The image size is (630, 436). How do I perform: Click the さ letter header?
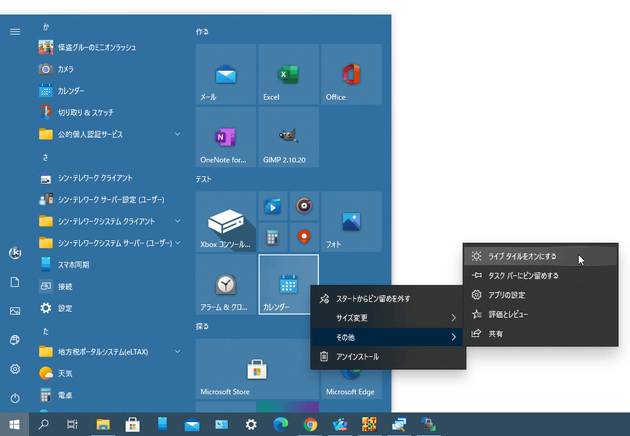(x=45, y=157)
